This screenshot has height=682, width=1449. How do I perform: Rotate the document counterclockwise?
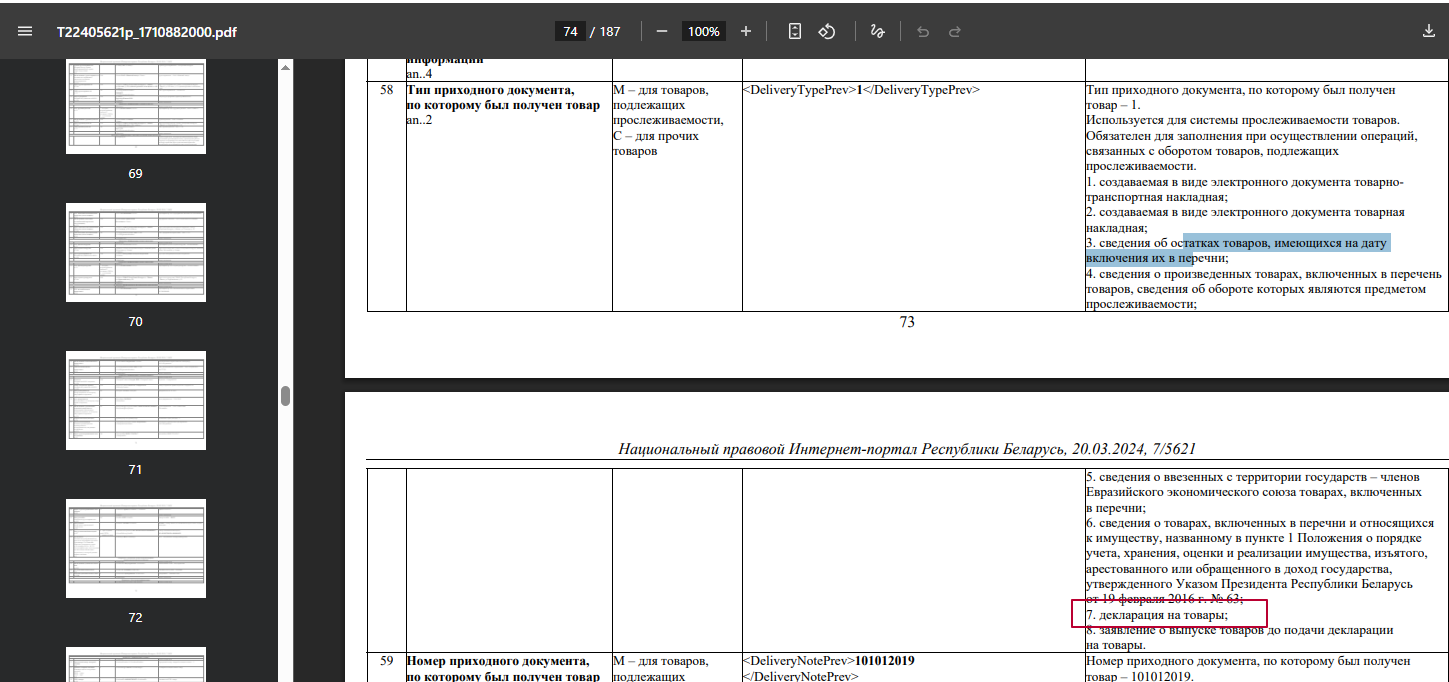827,32
